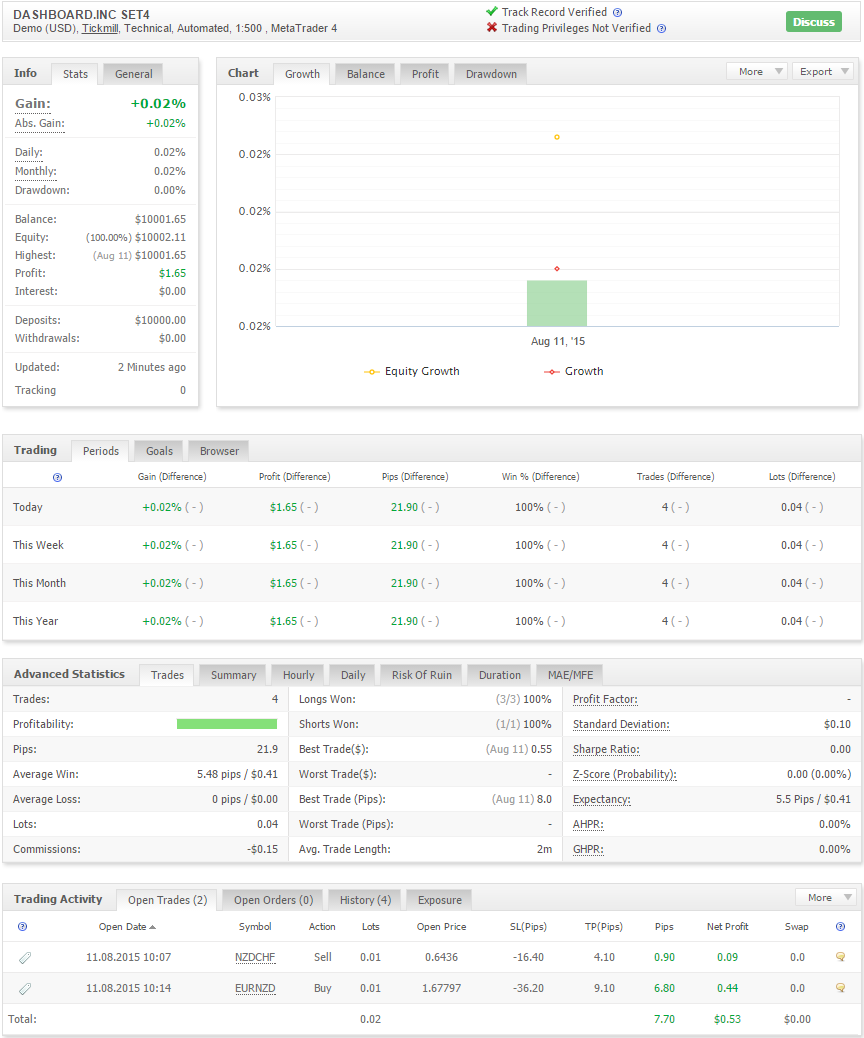Open the Advanced Statistics Trades tab

[167, 675]
